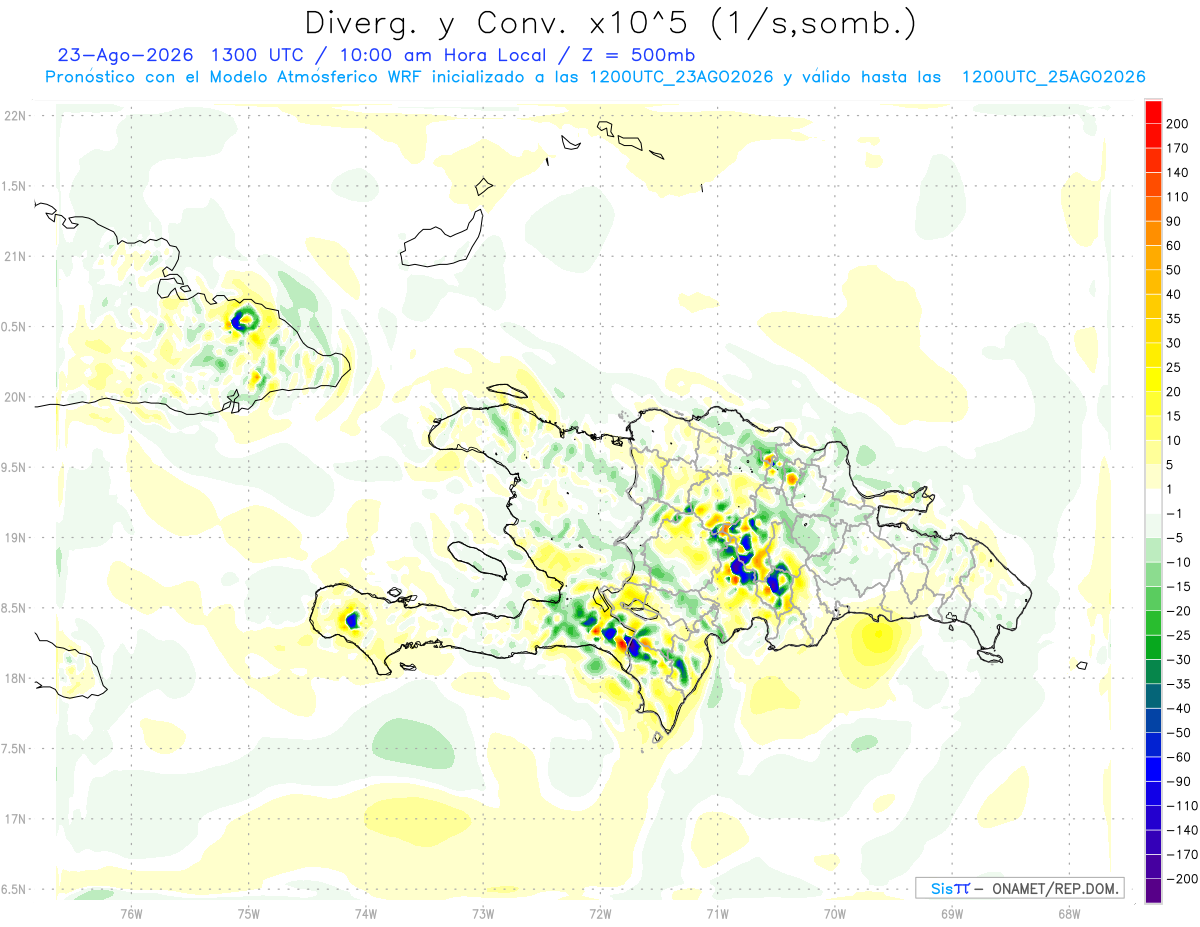The width and height of the screenshot is (1200, 927).
Task: Click the 72W longitude label
Action: point(600,913)
